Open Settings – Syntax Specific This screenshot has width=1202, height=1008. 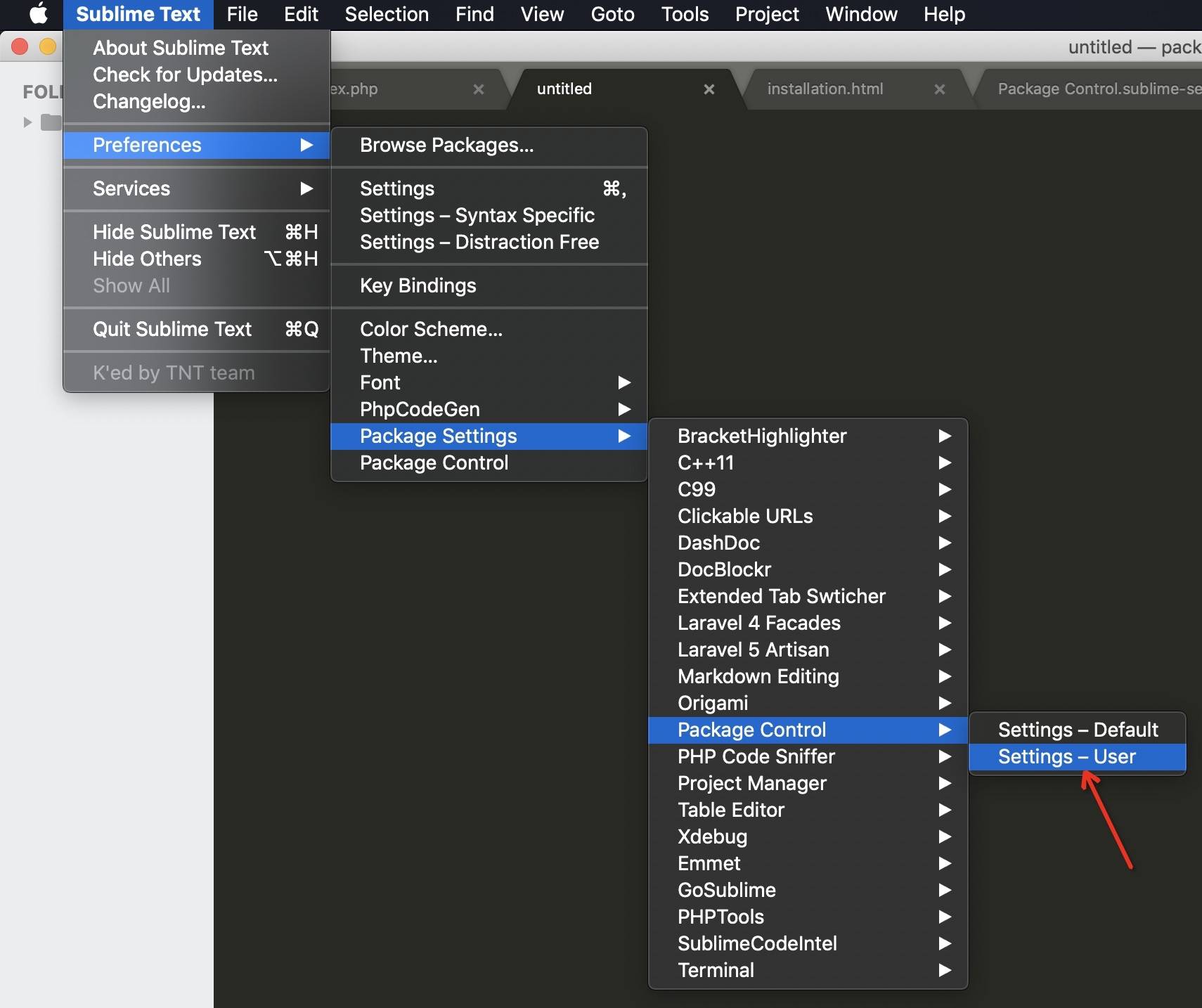[489, 215]
